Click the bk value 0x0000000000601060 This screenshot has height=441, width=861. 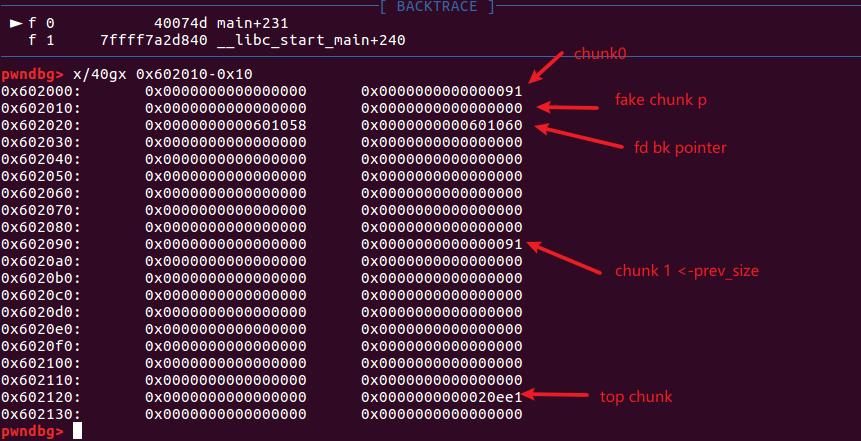441,126
